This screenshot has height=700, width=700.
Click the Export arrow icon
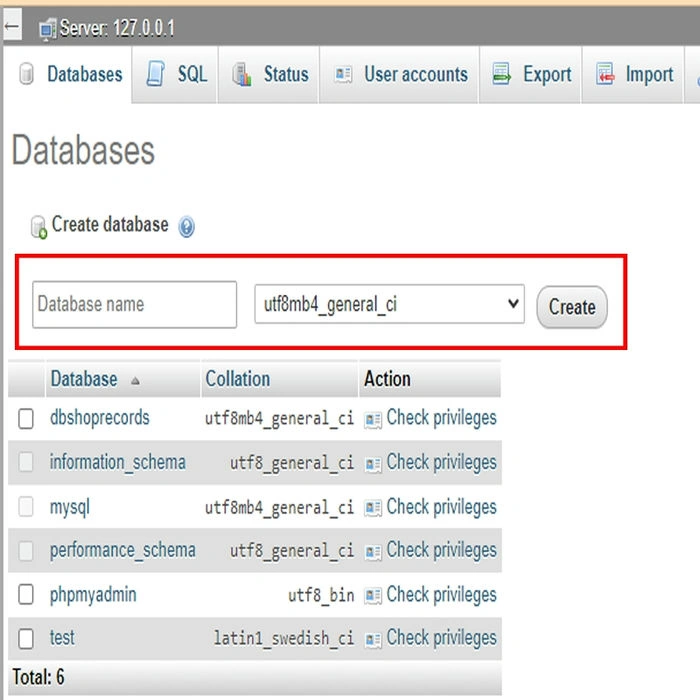501,74
